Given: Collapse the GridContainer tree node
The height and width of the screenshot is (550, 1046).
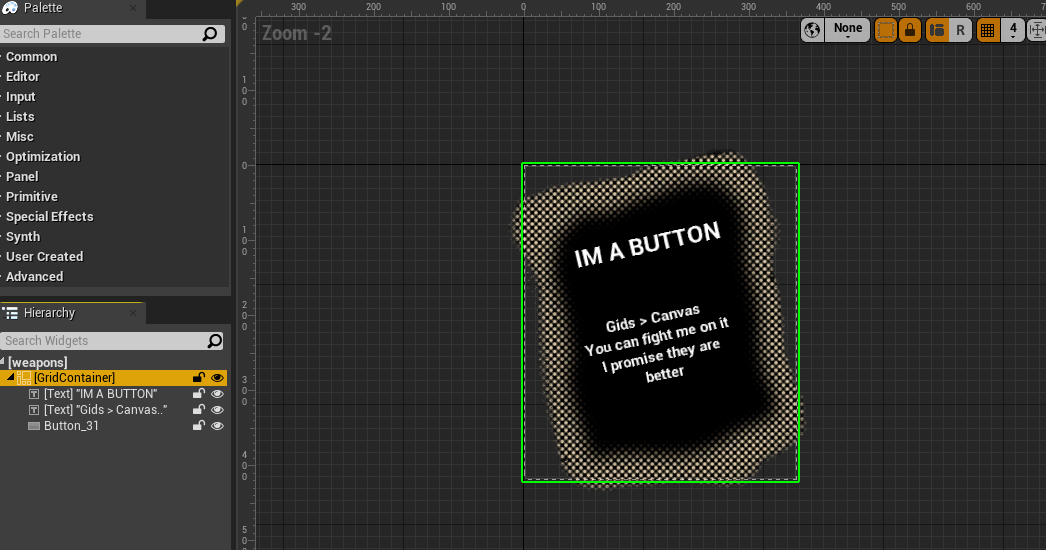Looking at the screenshot, I should coord(10,378).
